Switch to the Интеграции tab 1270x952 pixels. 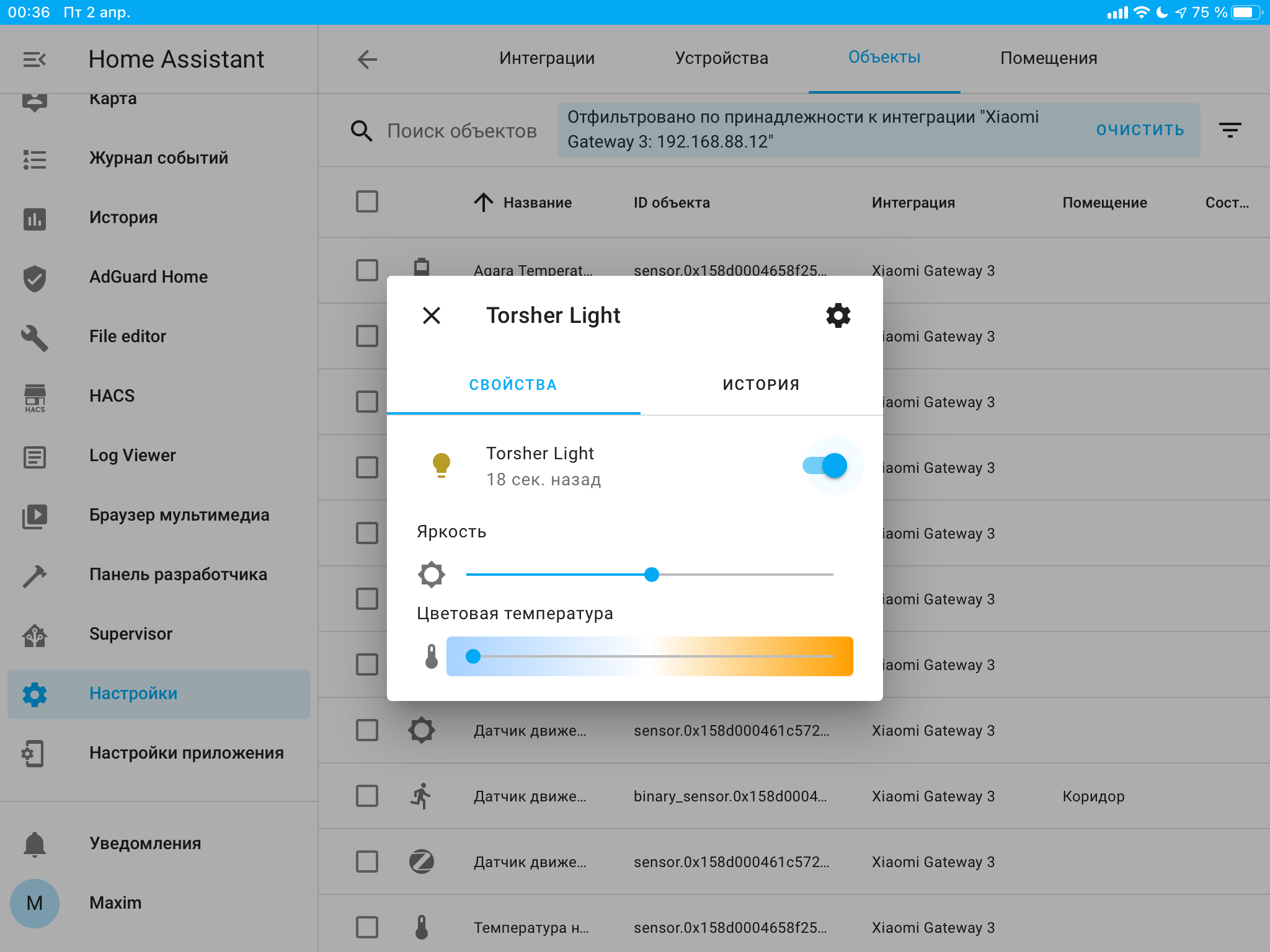[x=547, y=58]
